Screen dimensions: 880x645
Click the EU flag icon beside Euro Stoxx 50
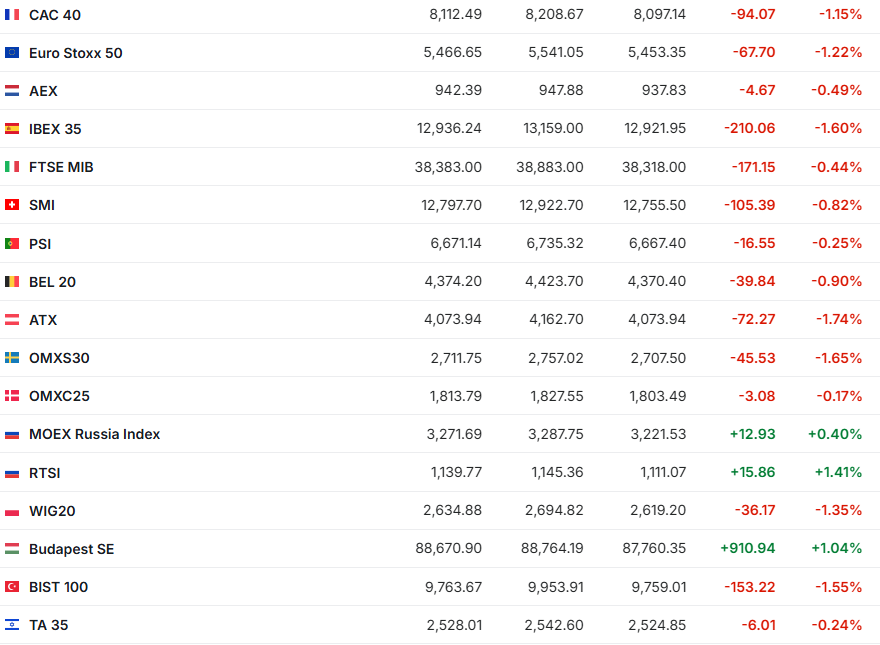[12, 53]
